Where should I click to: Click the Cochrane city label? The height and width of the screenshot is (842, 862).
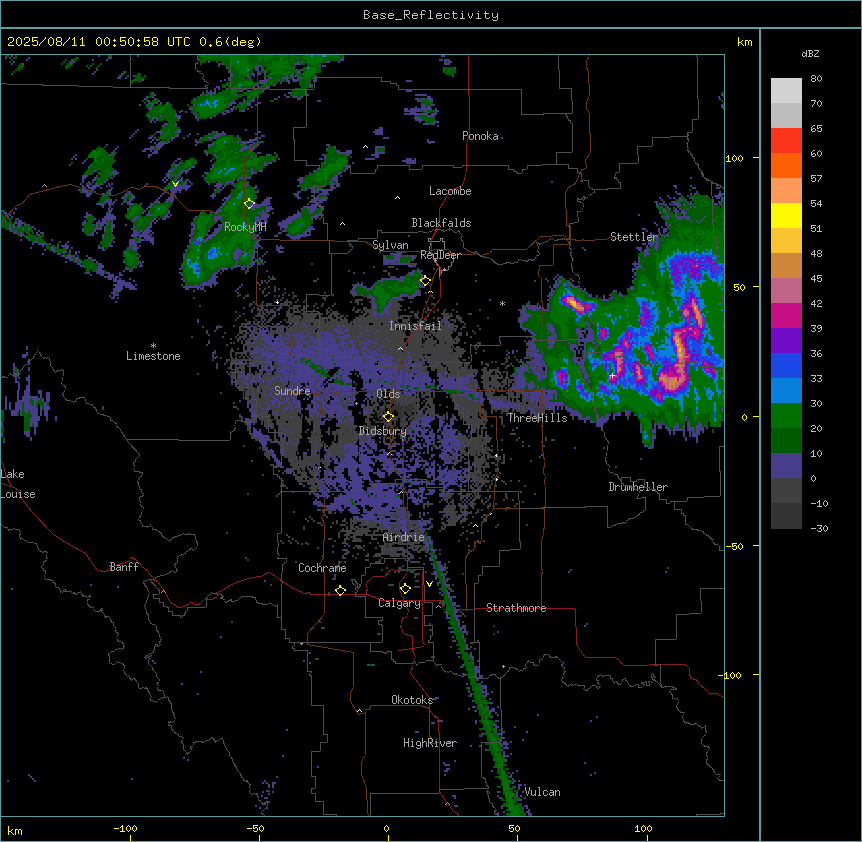click(x=322, y=568)
